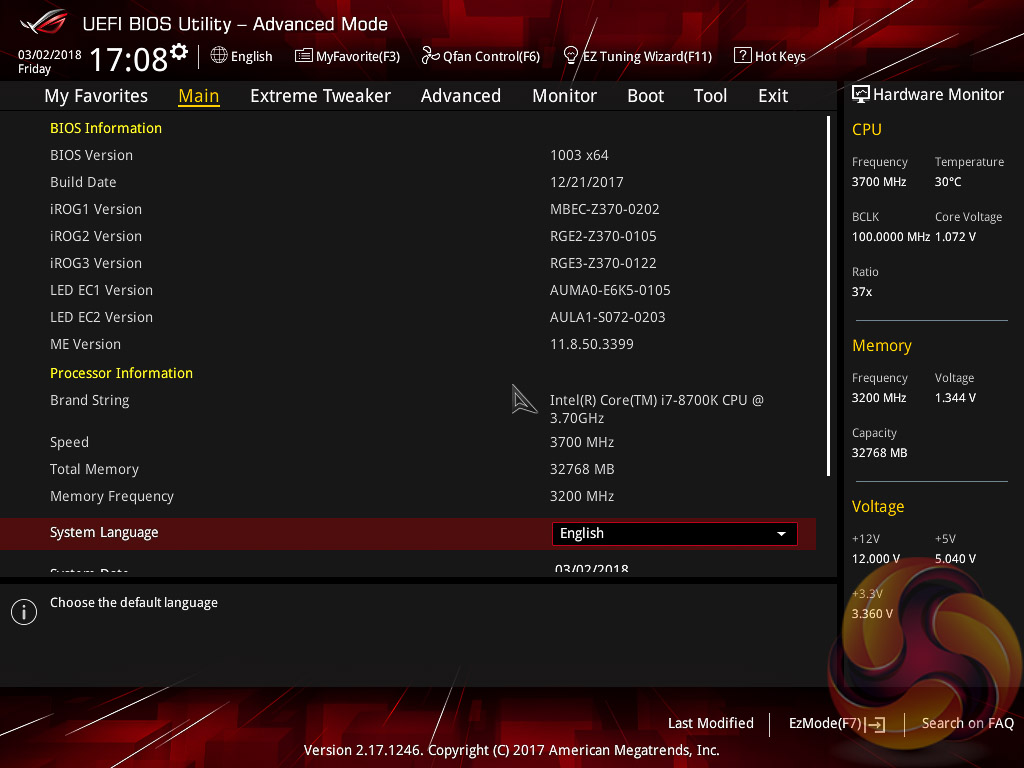This screenshot has width=1024, height=768.
Task: Open Qfan Control fan icon
Action: pos(430,56)
